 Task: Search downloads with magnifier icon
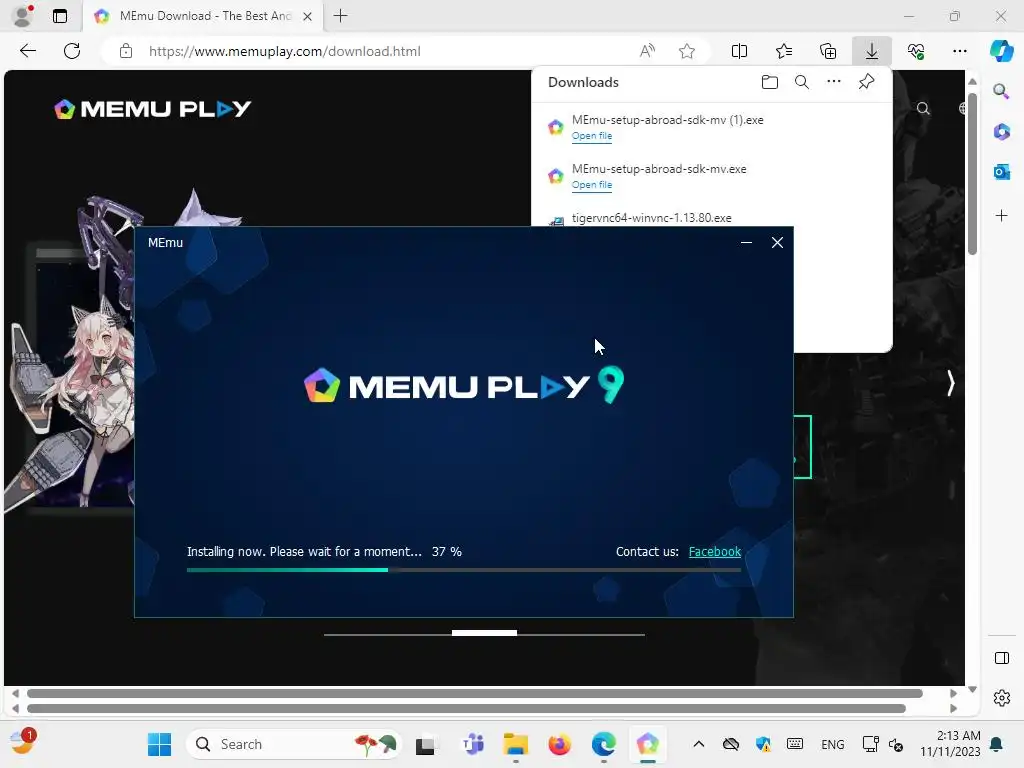click(801, 82)
